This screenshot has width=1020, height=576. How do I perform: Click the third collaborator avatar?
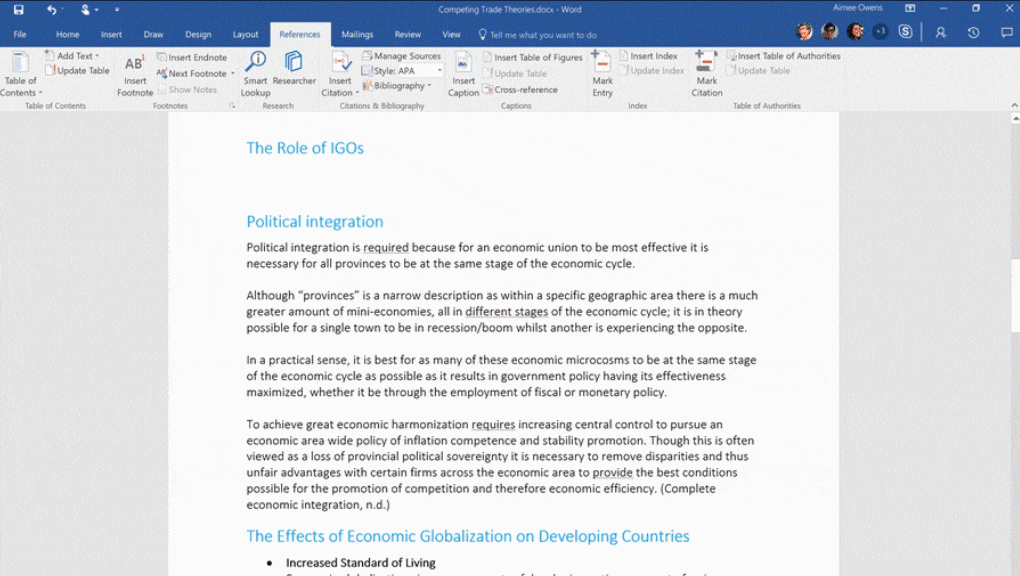pyautogui.click(x=855, y=31)
